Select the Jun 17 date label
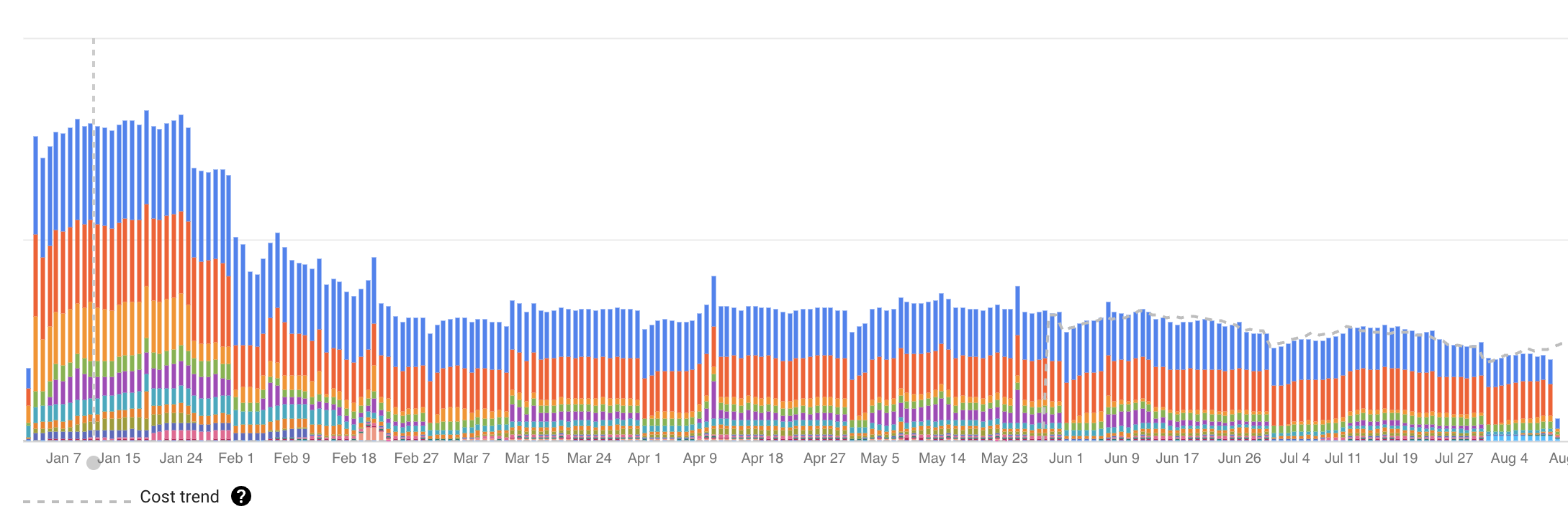This screenshot has height=514, width=1568. (1177, 458)
